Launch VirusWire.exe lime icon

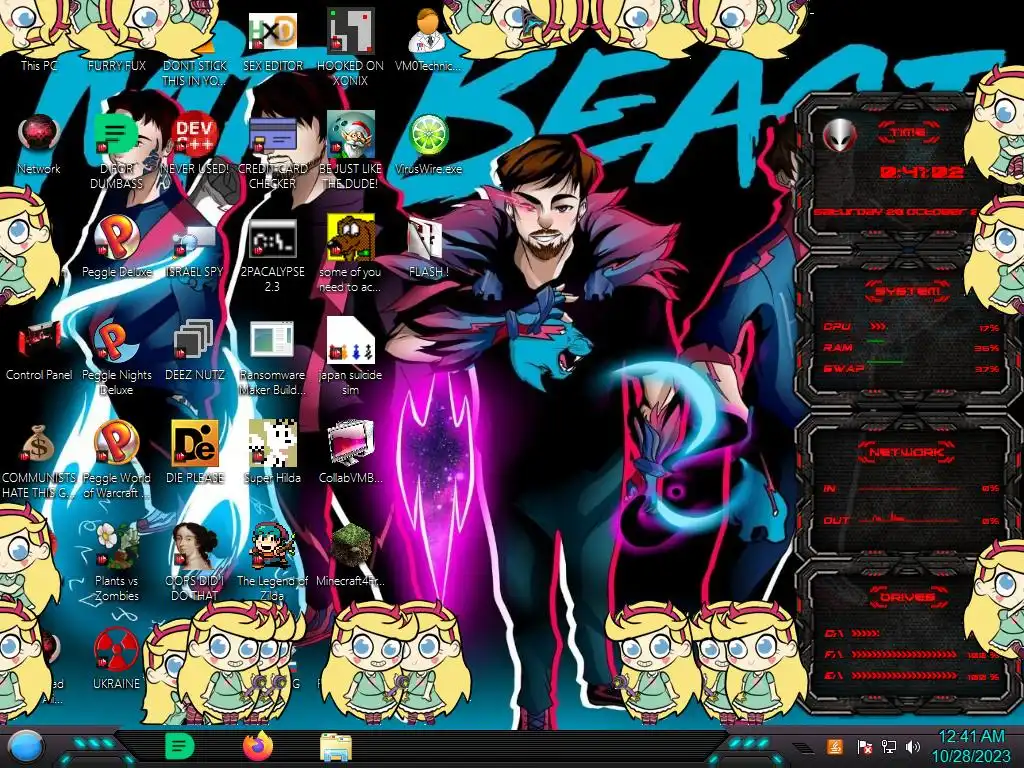coord(428,135)
